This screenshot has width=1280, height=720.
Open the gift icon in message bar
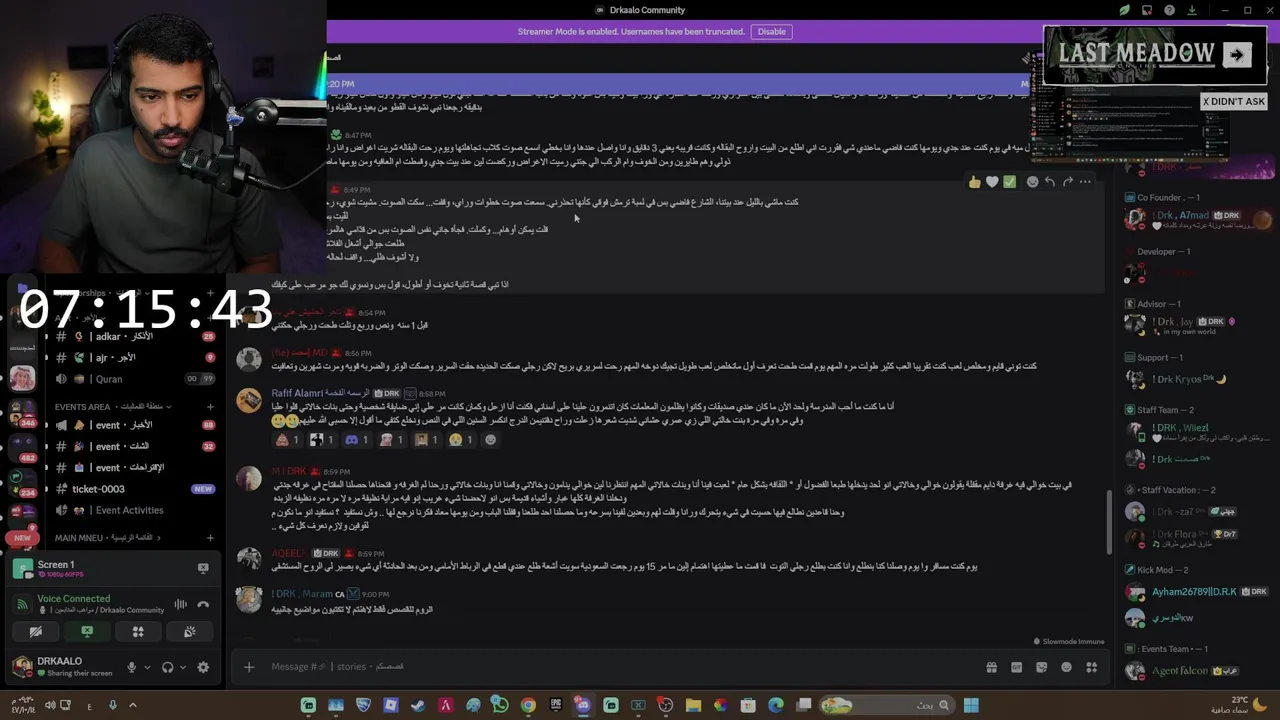pos(991,667)
